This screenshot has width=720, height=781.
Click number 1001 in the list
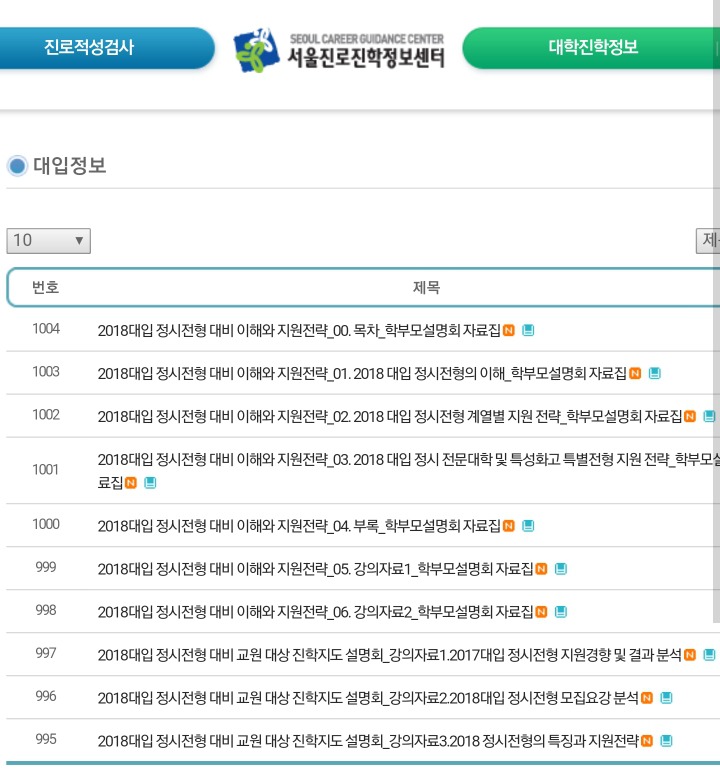click(x=46, y=469)
